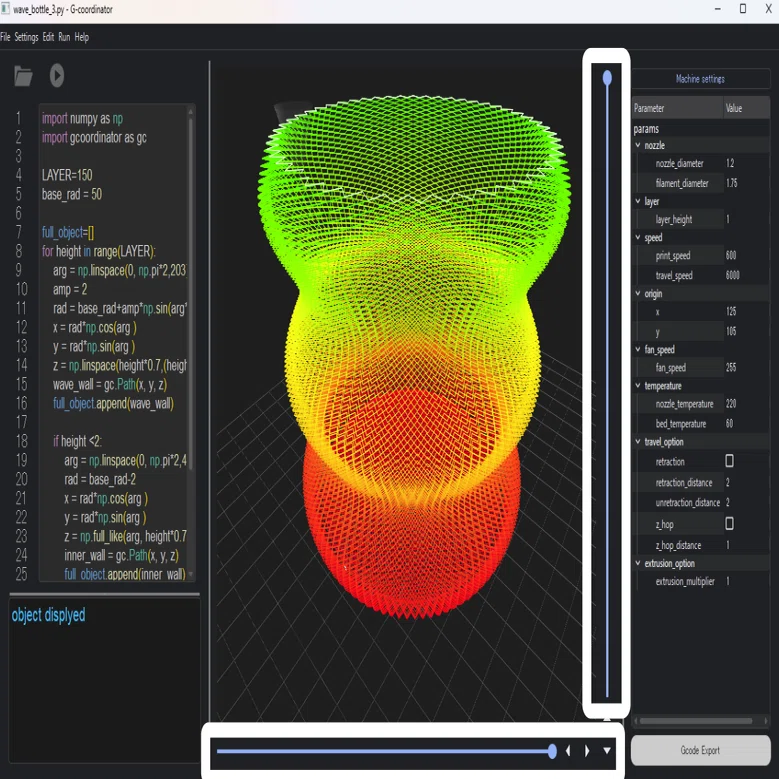The image size is (779, 779).
Task: Switch to Machine settings tab
Action: pyautogui.click(x=700, y=79)
